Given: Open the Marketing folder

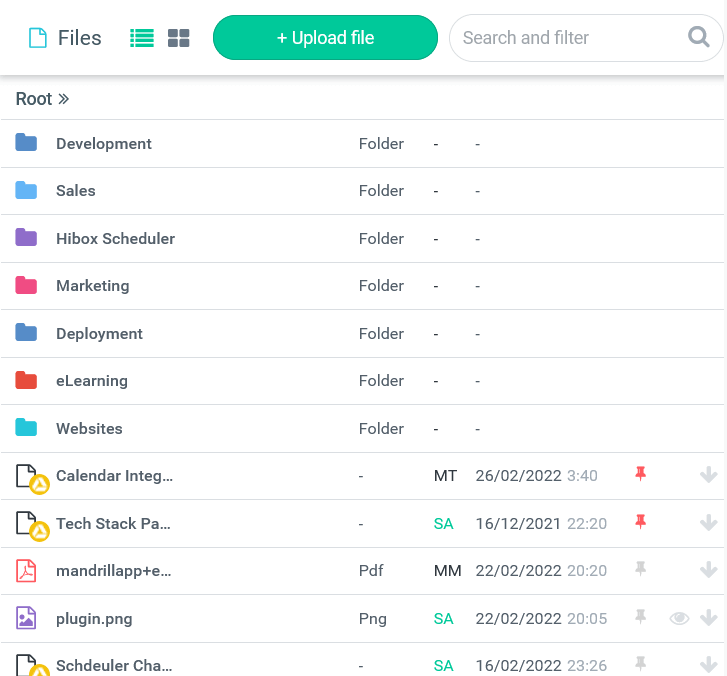Looking at the screenshot, I should (93, 286).
